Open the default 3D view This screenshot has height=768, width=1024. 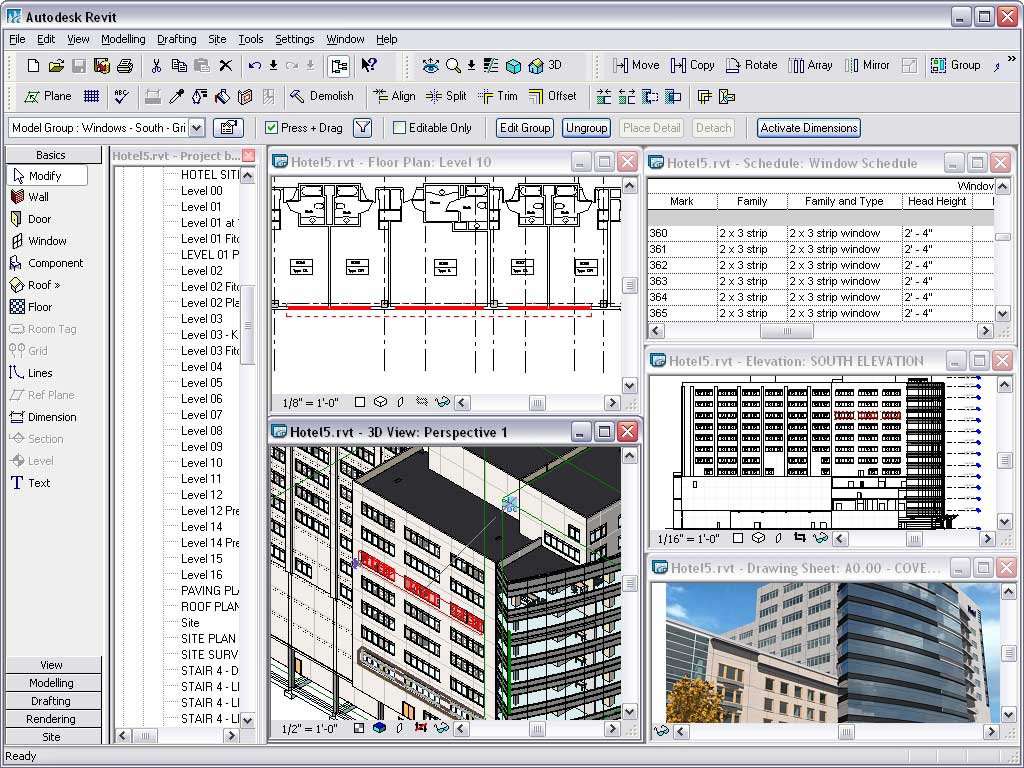(x=545, y=65)
